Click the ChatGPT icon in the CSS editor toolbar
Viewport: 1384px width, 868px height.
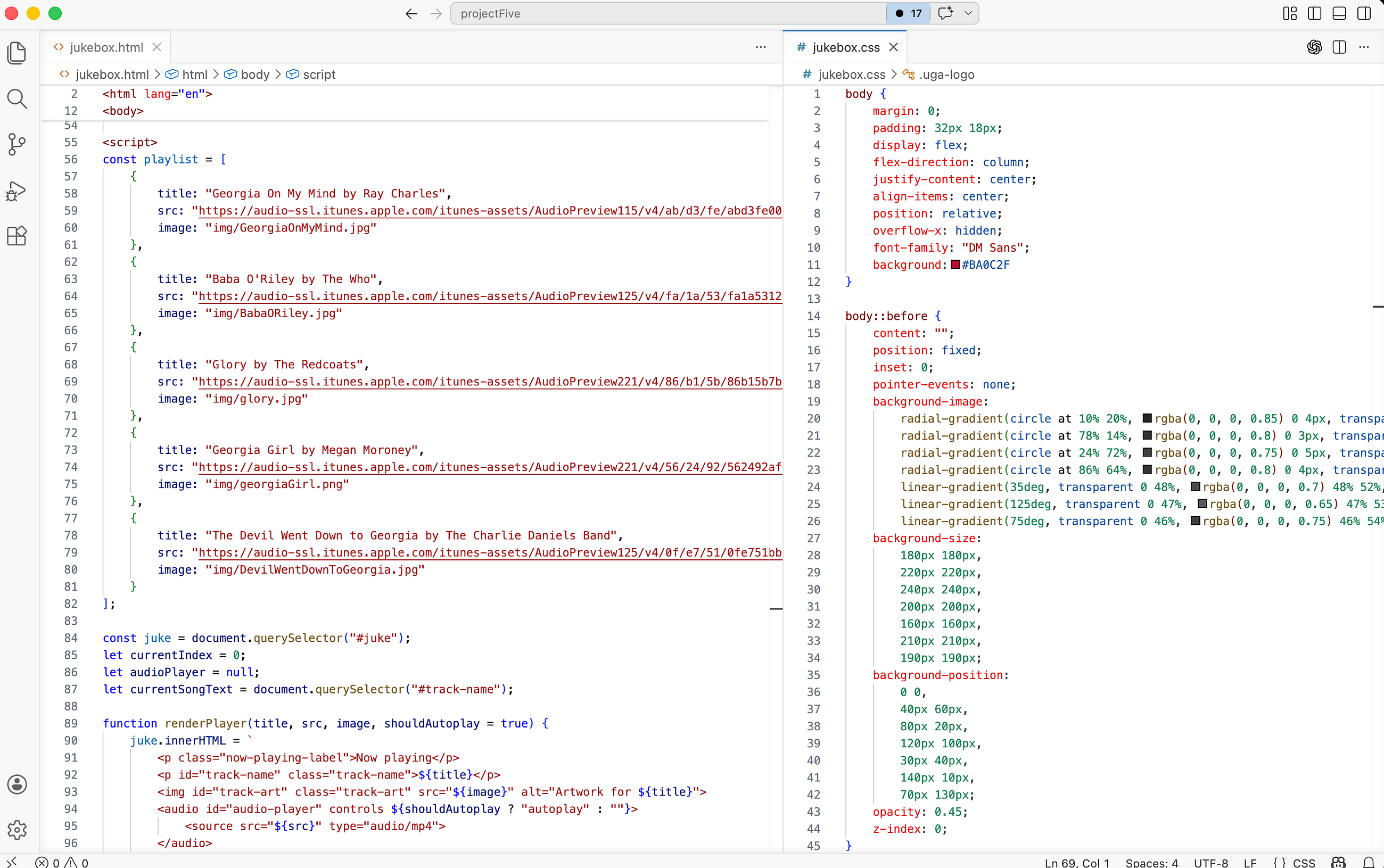pyautogui.click(x=1315, y=47)
